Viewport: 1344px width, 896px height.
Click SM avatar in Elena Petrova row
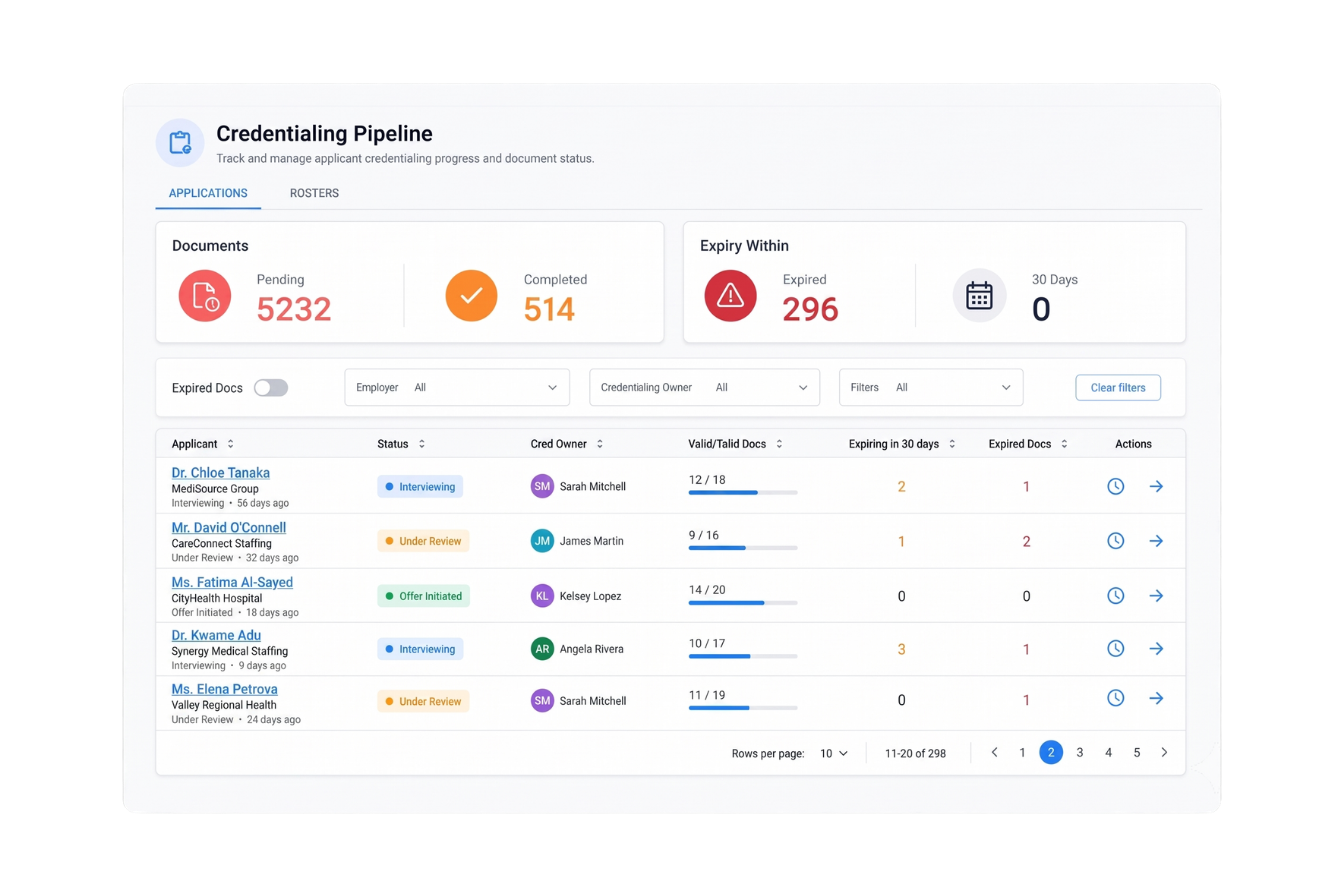pos(542,701)
